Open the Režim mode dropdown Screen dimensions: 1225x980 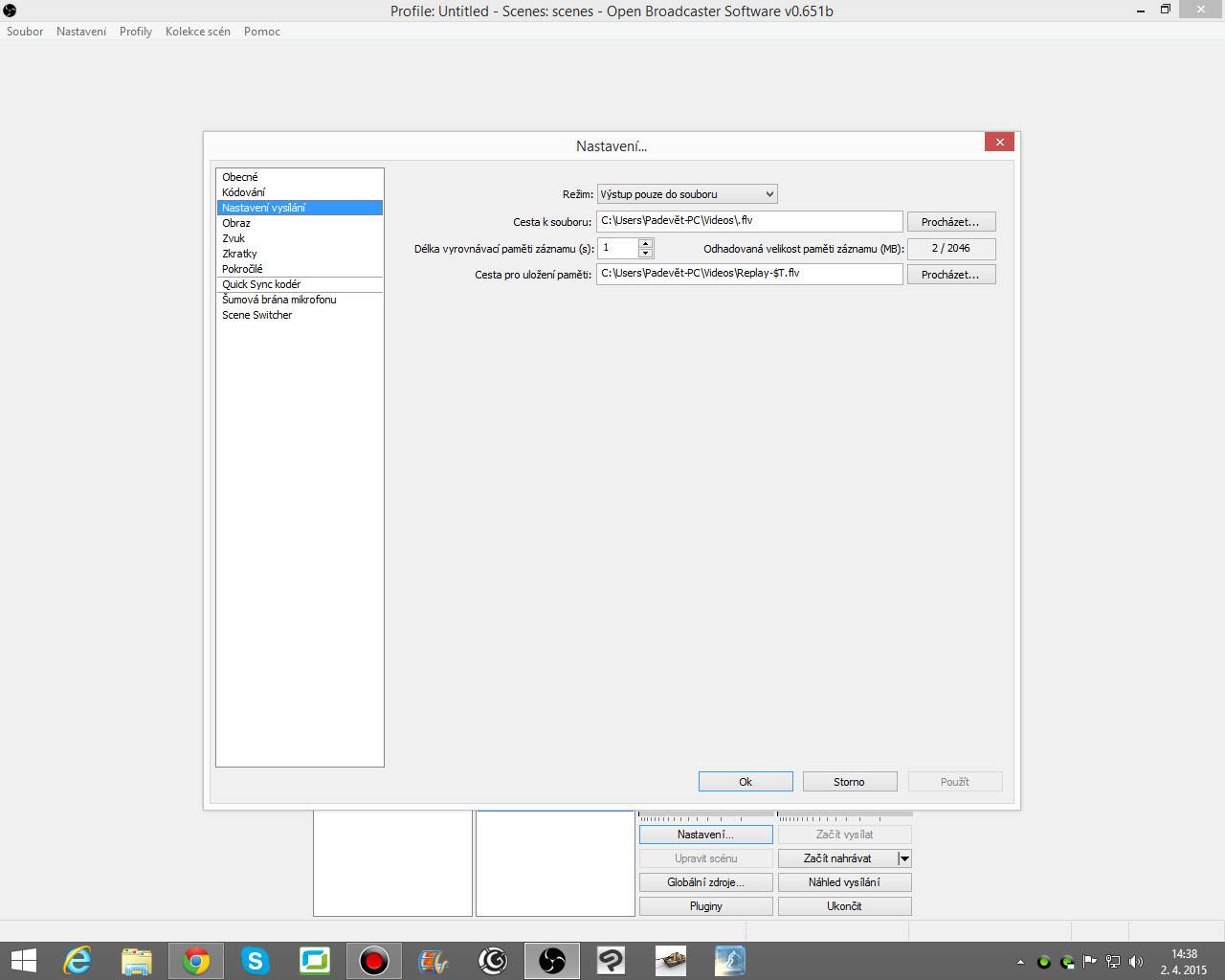(x=687, y=194)
